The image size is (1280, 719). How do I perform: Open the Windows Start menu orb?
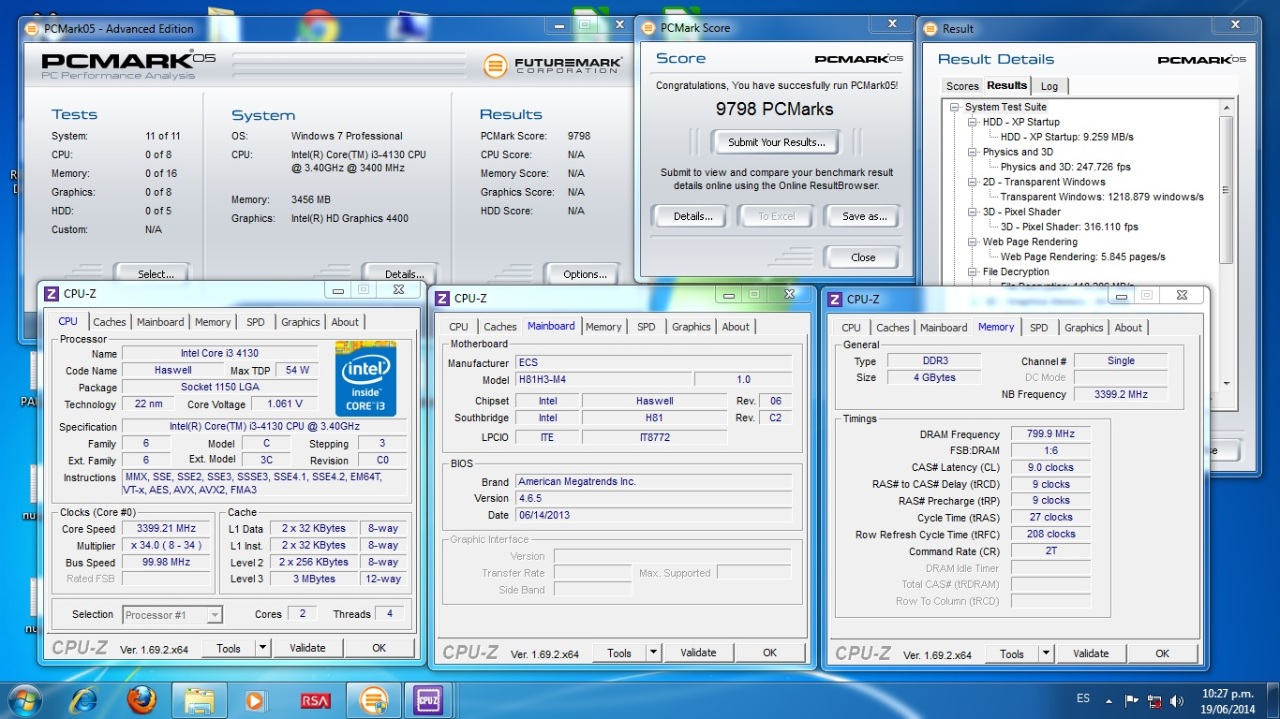click(25, 699)
